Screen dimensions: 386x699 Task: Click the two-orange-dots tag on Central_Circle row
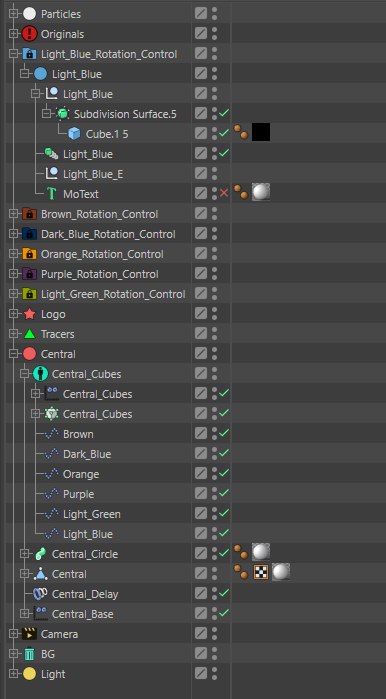point(241,552)
